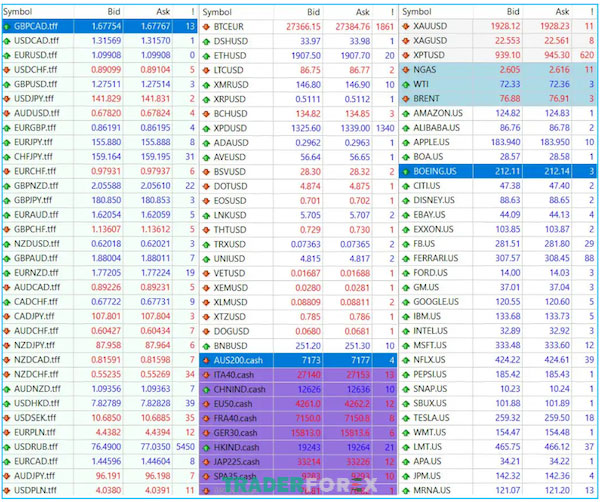
Task: Click the up arrow icon beside HKIND.cash
Action: [206, 448]
